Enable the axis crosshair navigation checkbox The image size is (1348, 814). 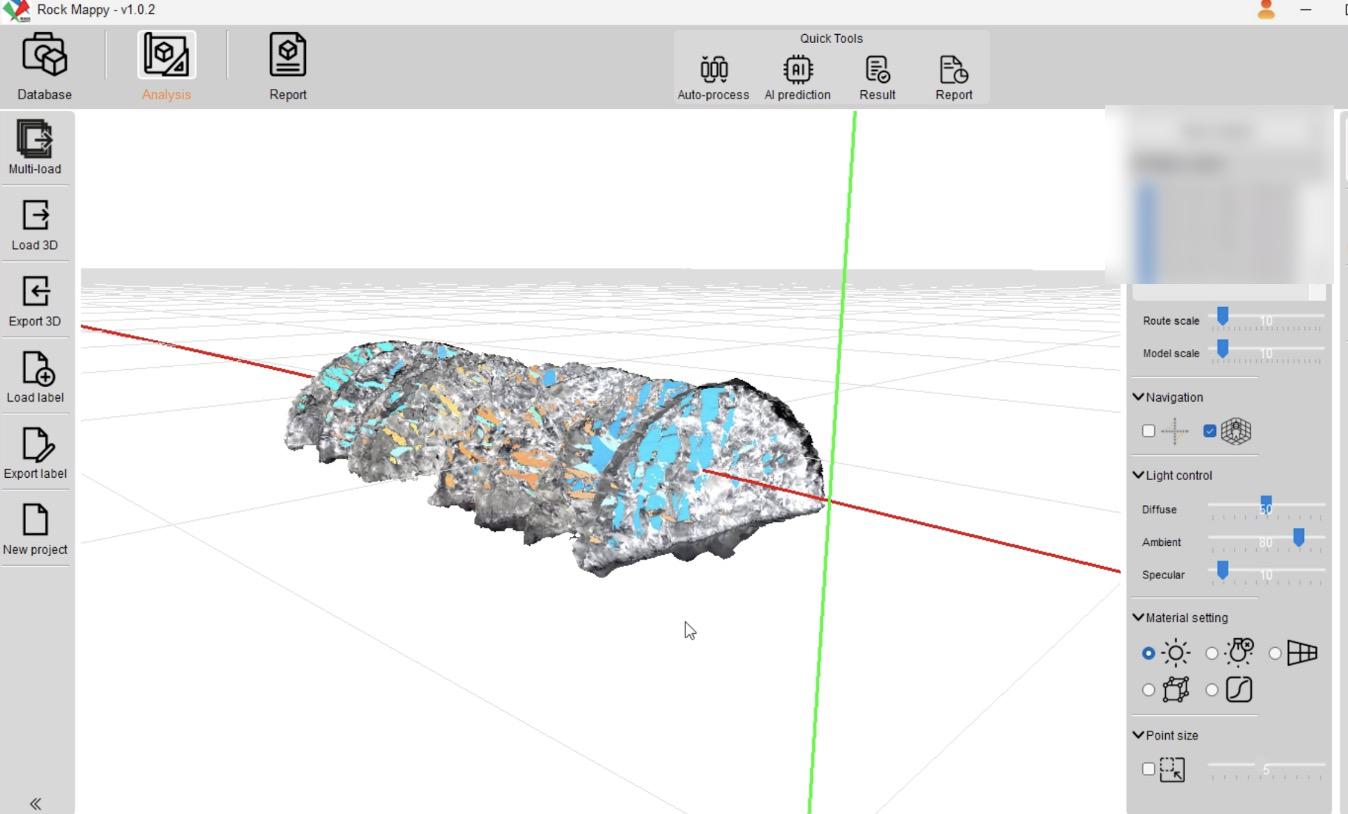(x=1148, y=431)
